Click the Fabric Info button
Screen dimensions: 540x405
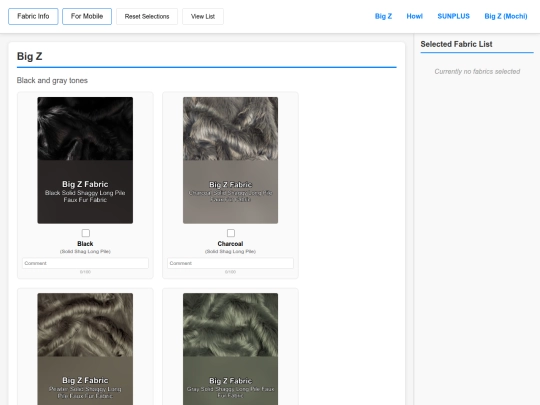tap(33, 17)
